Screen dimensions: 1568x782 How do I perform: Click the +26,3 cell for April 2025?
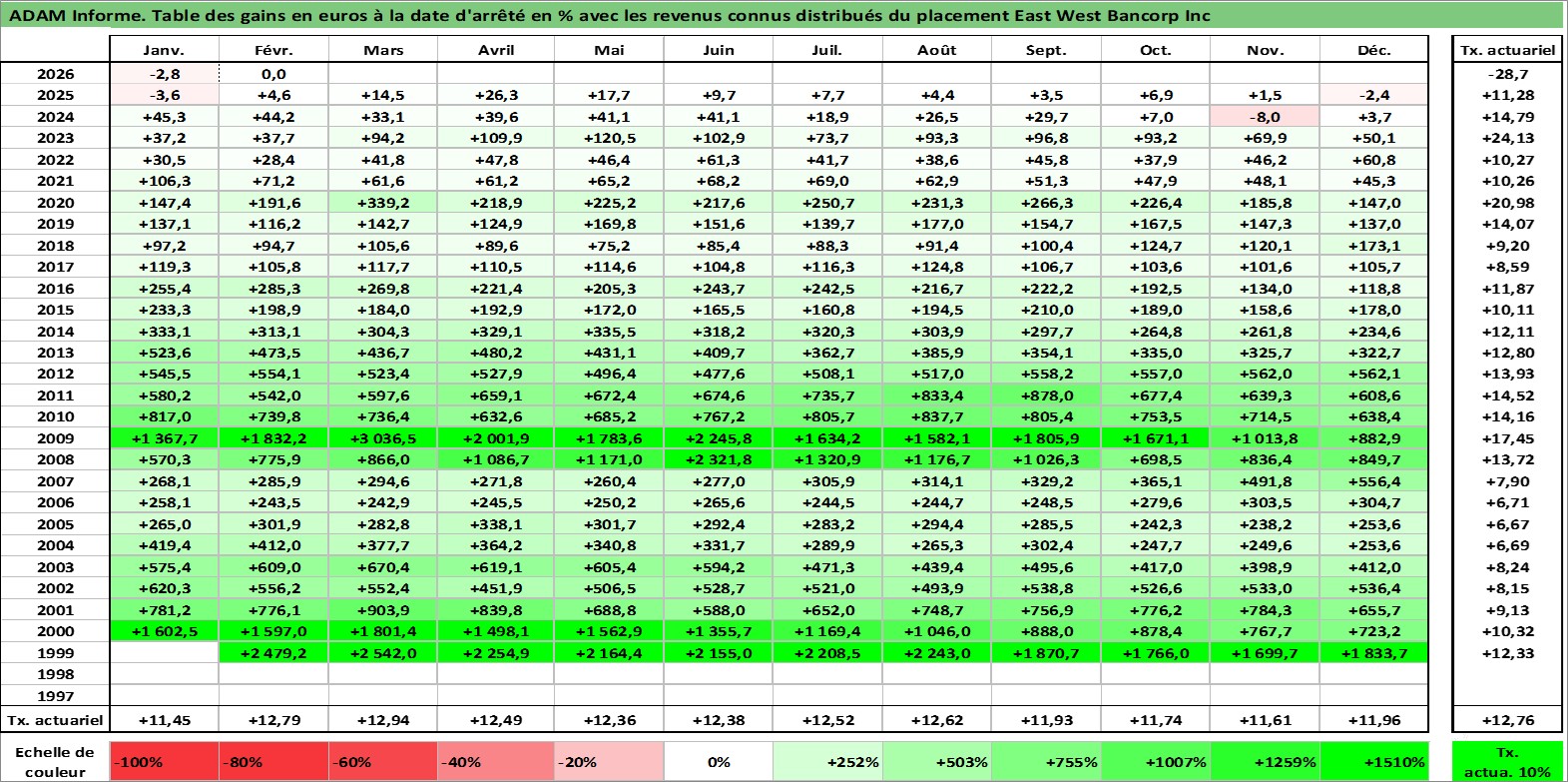coord(496,95)
